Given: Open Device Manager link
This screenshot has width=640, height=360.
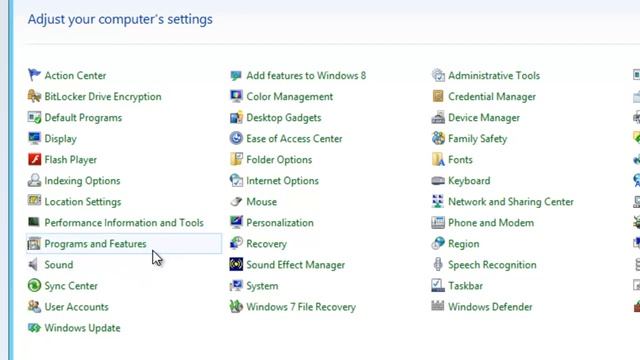Looking at the screenshot, I should (x=484, y=118).
